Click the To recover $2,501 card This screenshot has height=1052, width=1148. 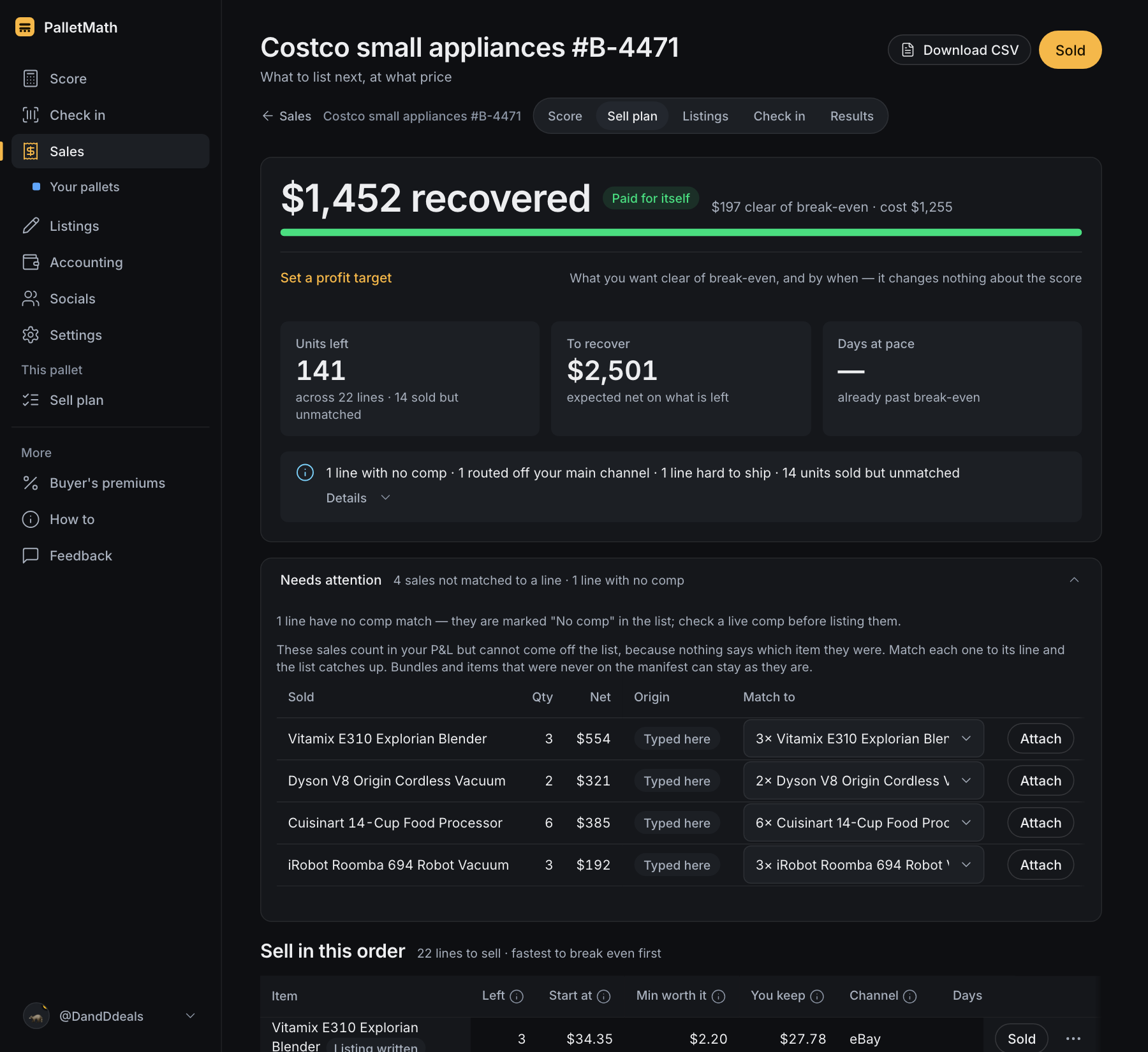(681, 379)
